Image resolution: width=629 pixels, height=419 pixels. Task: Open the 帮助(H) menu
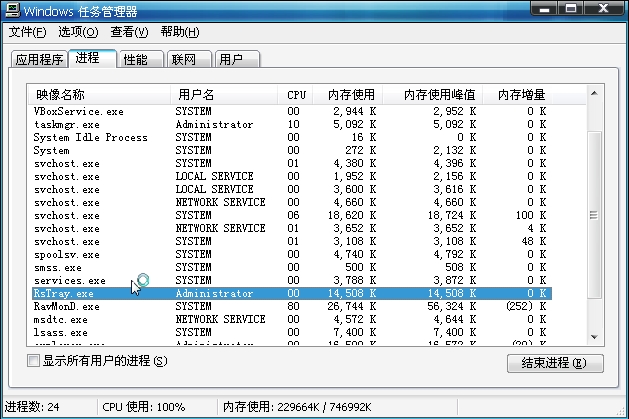tap(180, 32)
